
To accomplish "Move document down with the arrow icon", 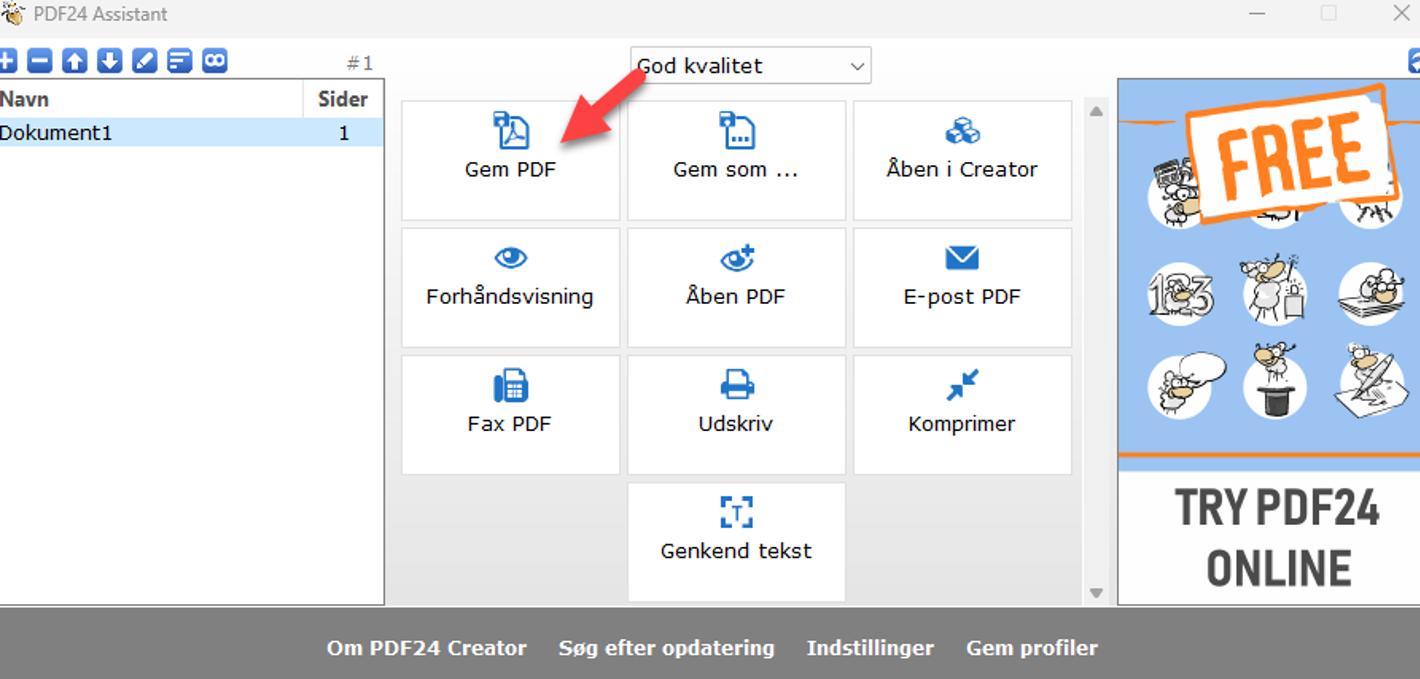I will (x=109, y=61).
